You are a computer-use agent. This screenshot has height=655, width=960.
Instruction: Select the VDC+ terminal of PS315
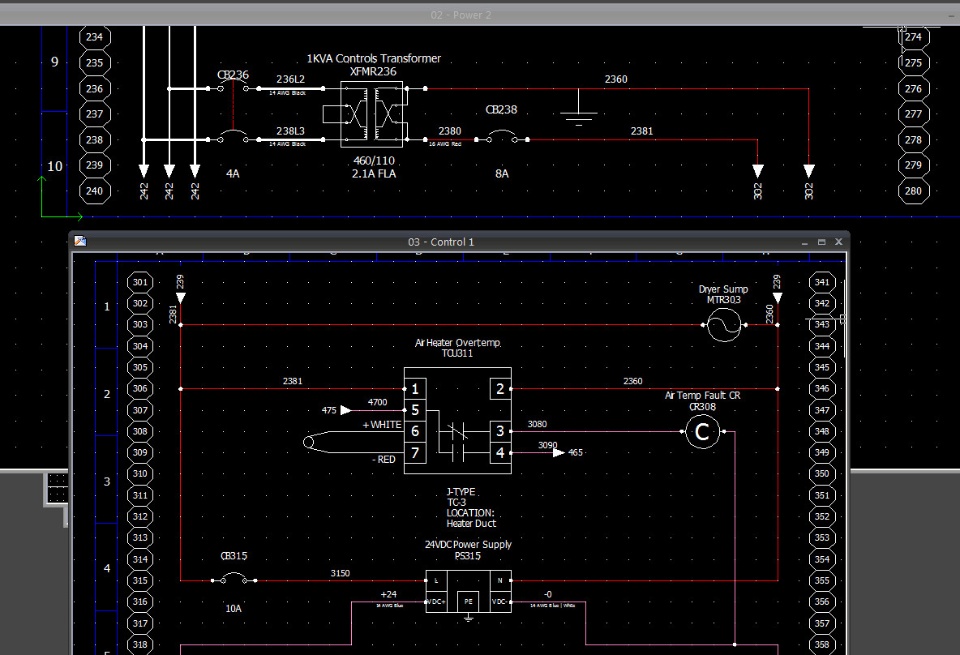pyautogui.click(x=437, y=602)
